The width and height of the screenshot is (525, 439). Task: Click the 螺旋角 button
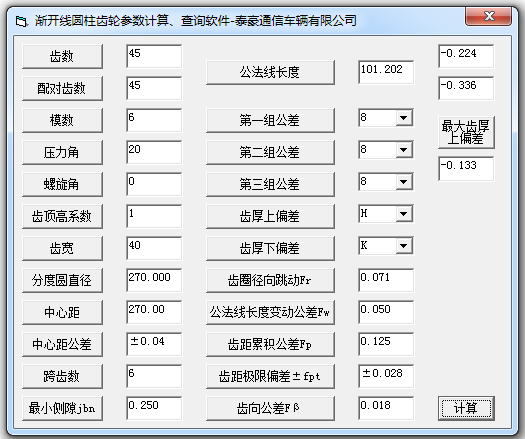tap(62, 185)
